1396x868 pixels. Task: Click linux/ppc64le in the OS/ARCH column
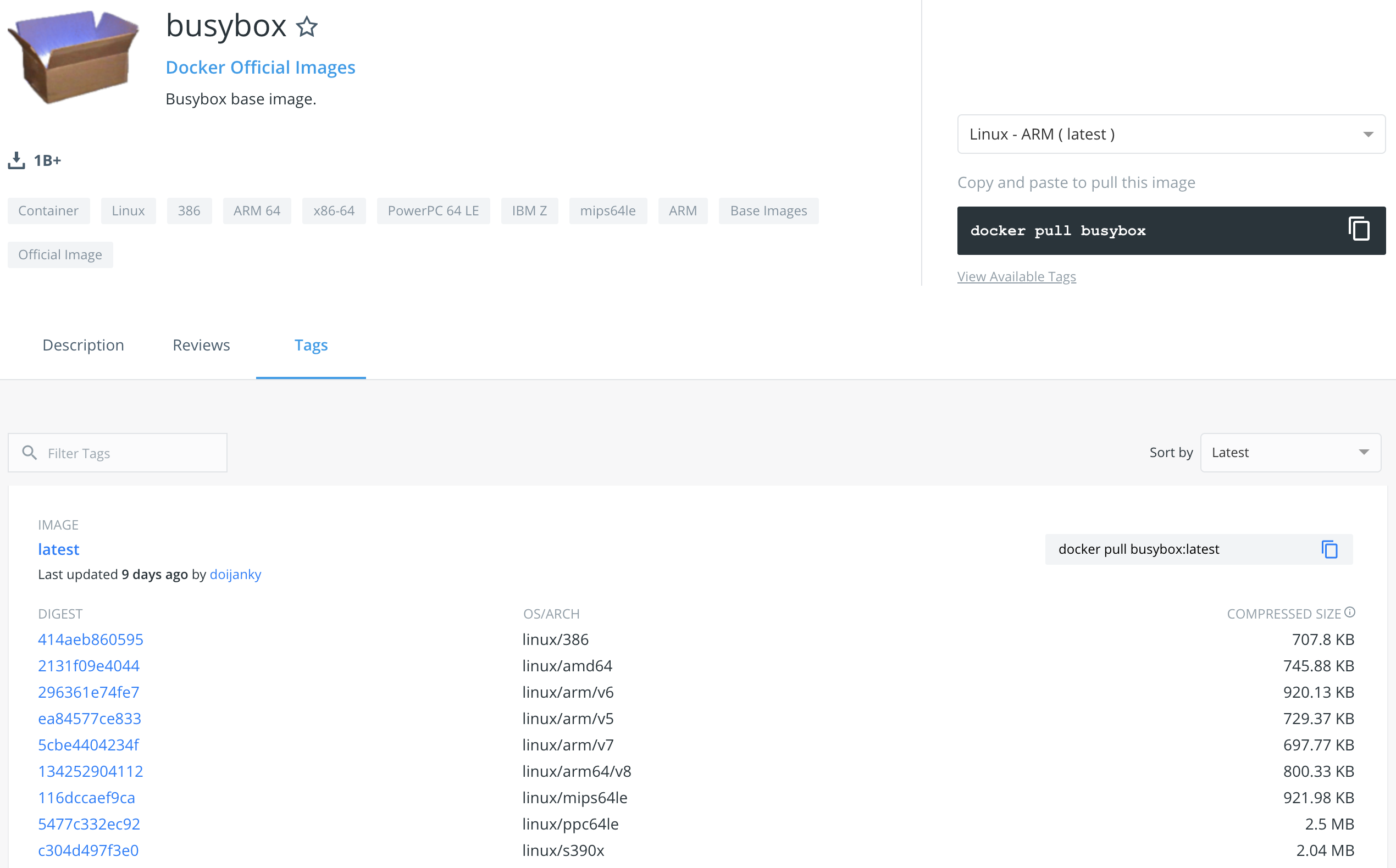(570, 825)
